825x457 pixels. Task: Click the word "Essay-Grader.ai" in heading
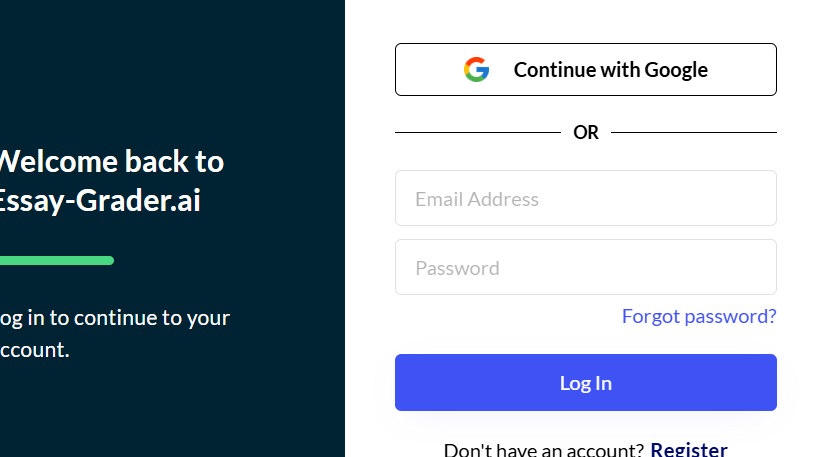[100, 200]
